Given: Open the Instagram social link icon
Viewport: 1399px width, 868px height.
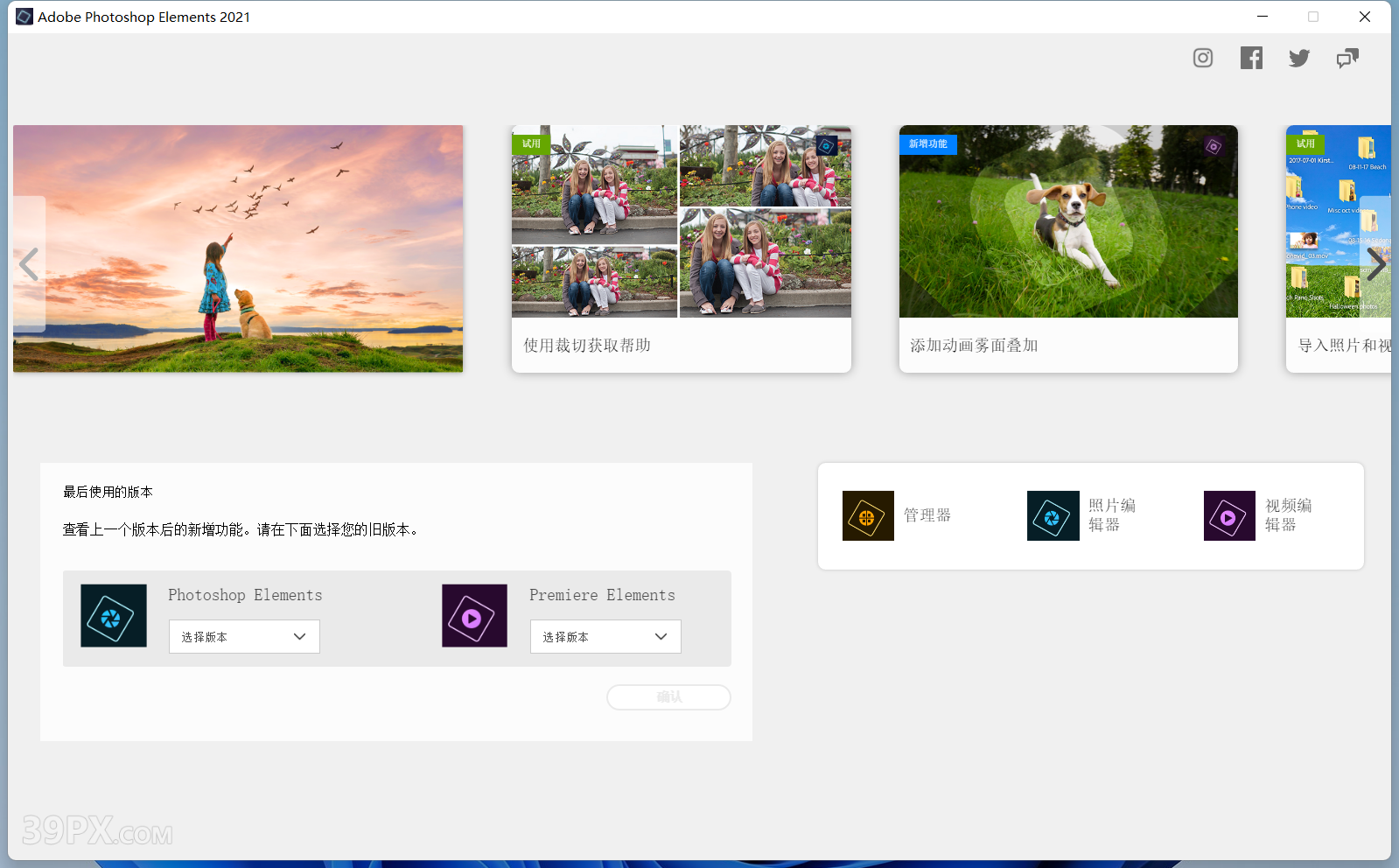Looking at the screenshot, I should coord(1203,58).
